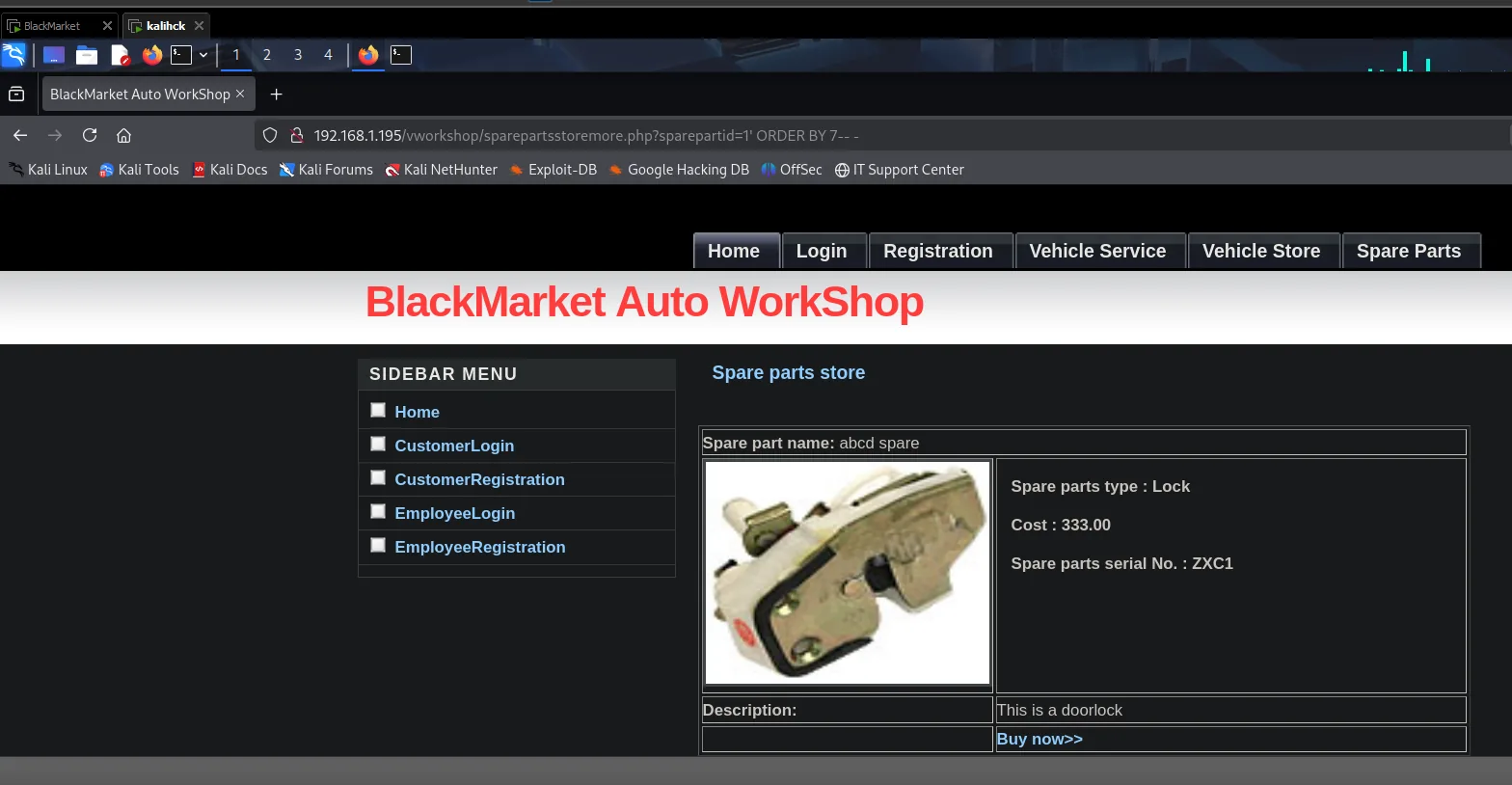Open the Kali applications menu logo
The image size is (1512, 785).
tap(14, 55)
